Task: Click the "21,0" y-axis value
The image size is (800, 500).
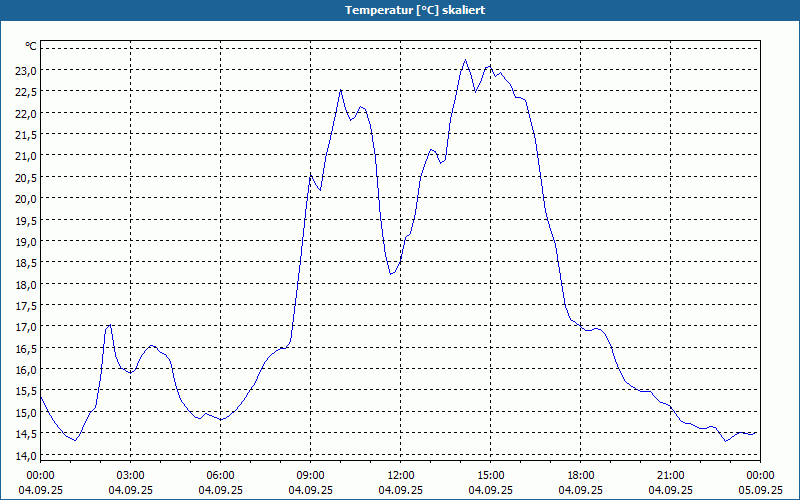Action: (x=26, y=156)
